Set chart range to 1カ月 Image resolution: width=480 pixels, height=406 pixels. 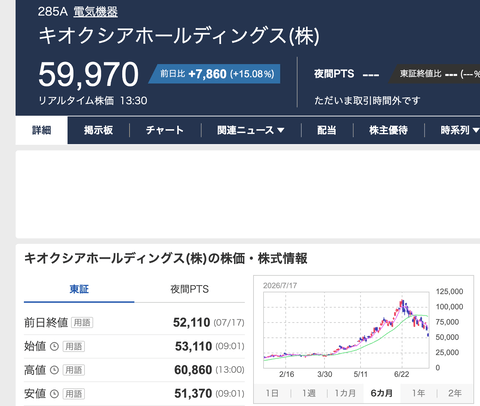pyautogui.click(x=345, y=393)
